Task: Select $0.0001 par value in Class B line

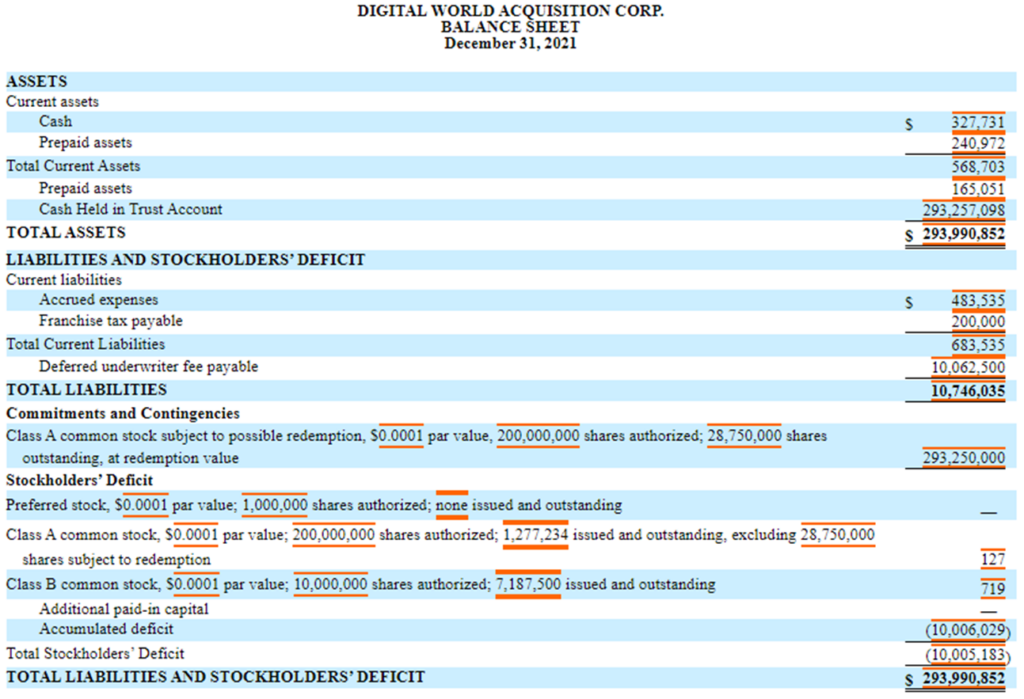Action: 193,584
